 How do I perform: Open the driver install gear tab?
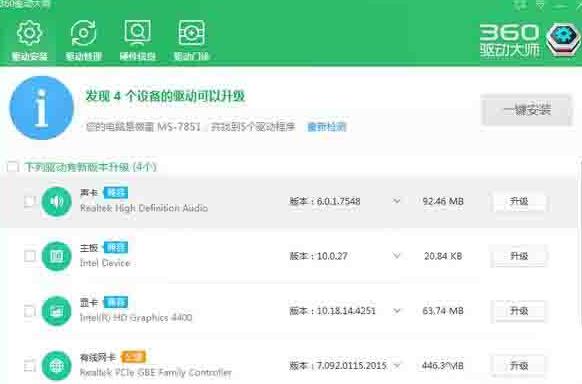pos(29,40)
